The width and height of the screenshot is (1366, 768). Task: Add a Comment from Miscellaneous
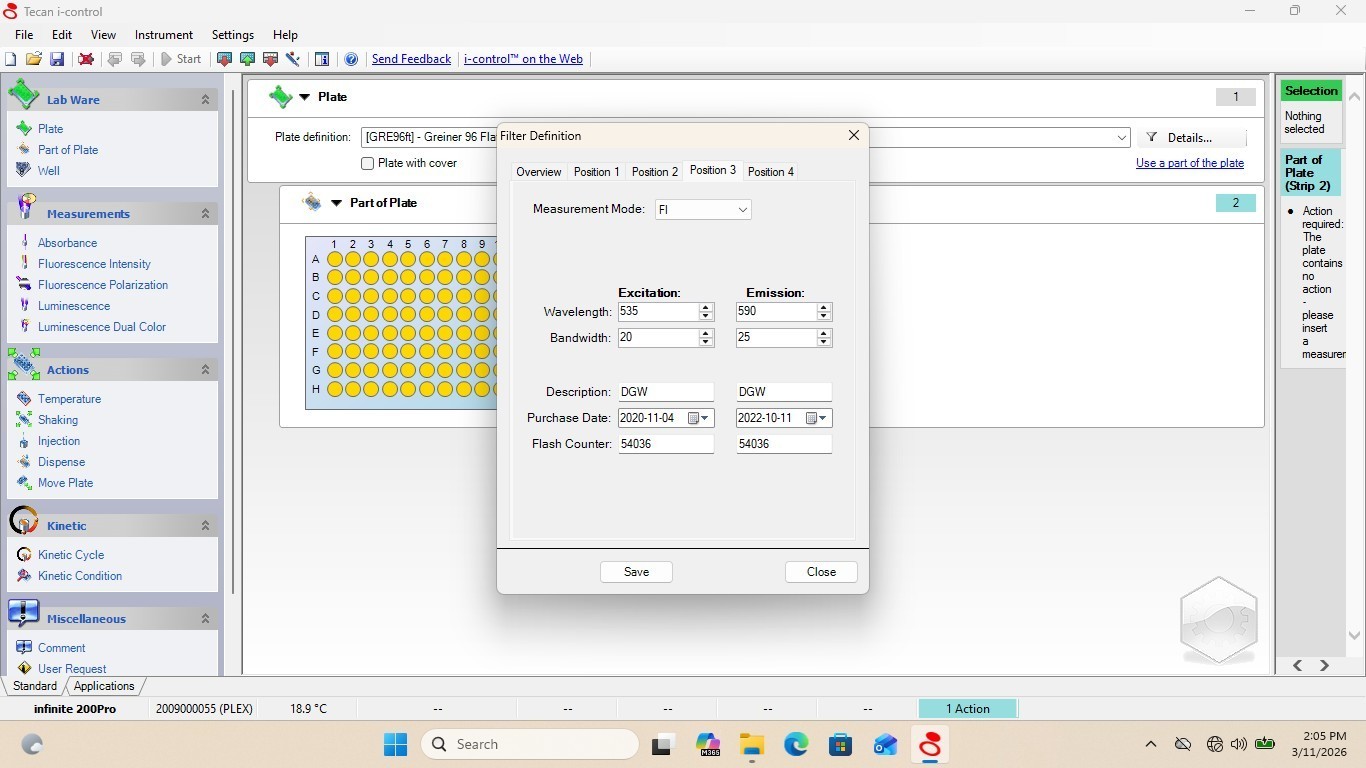click(x=61, y=648)
